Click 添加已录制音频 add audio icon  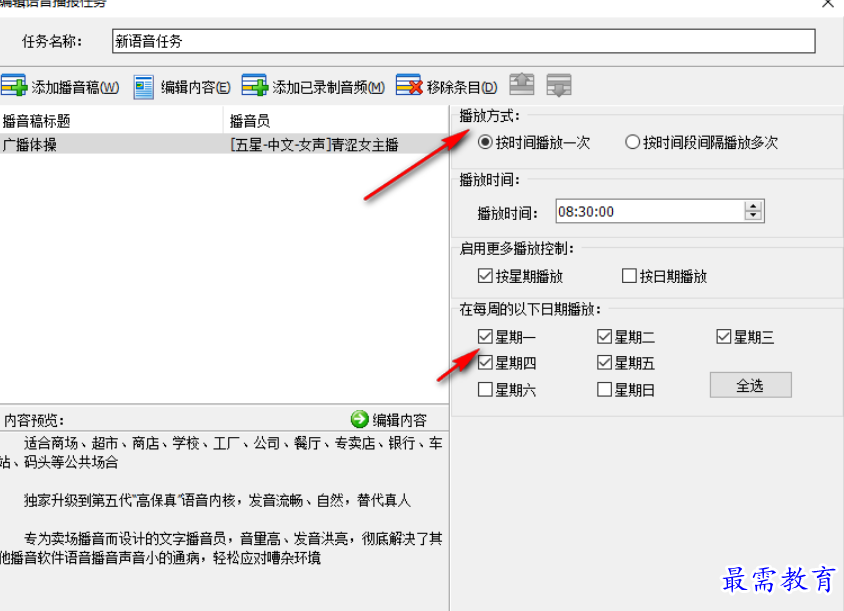tap(255, 86)
